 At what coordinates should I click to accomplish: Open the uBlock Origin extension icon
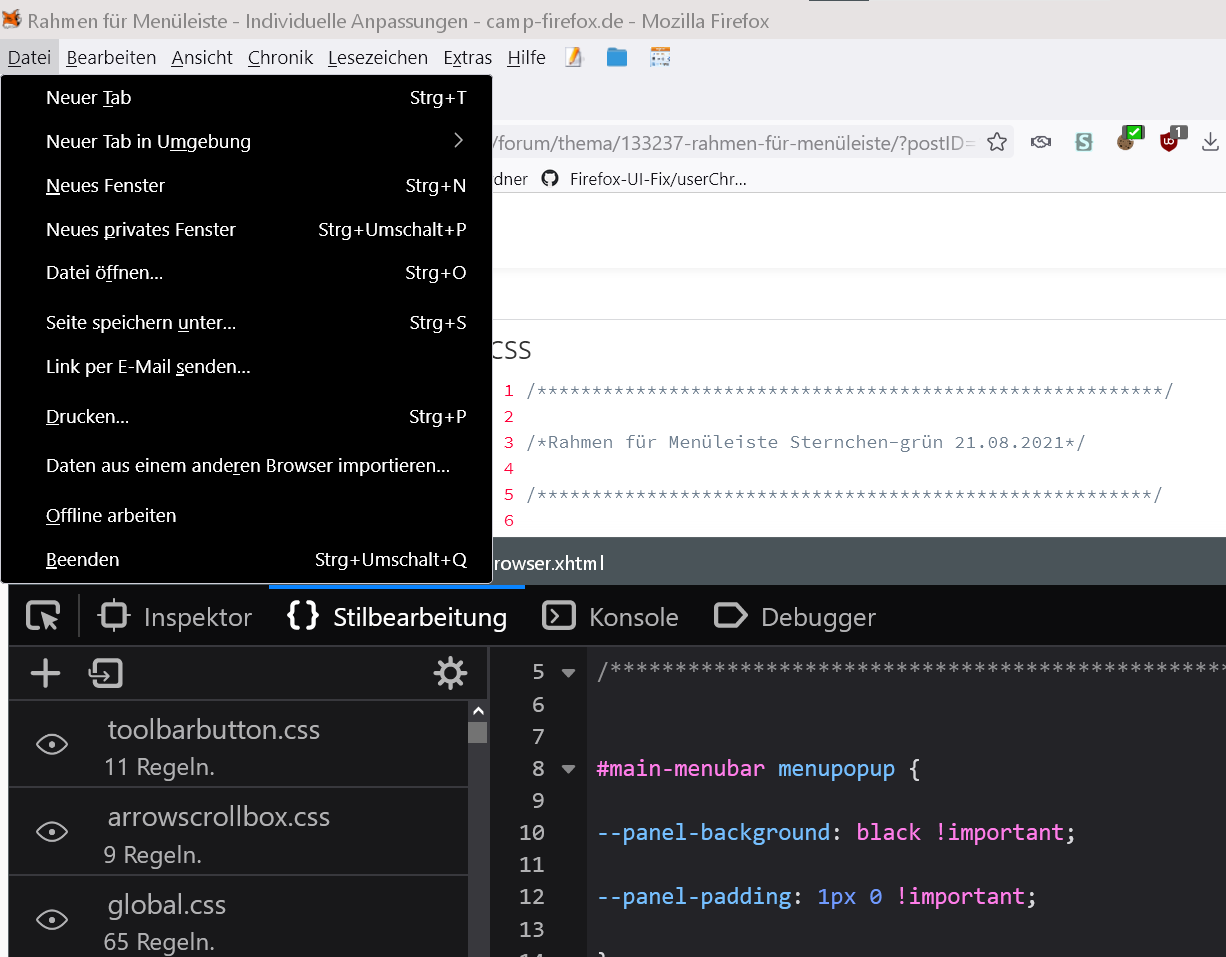pos(1170,141)
